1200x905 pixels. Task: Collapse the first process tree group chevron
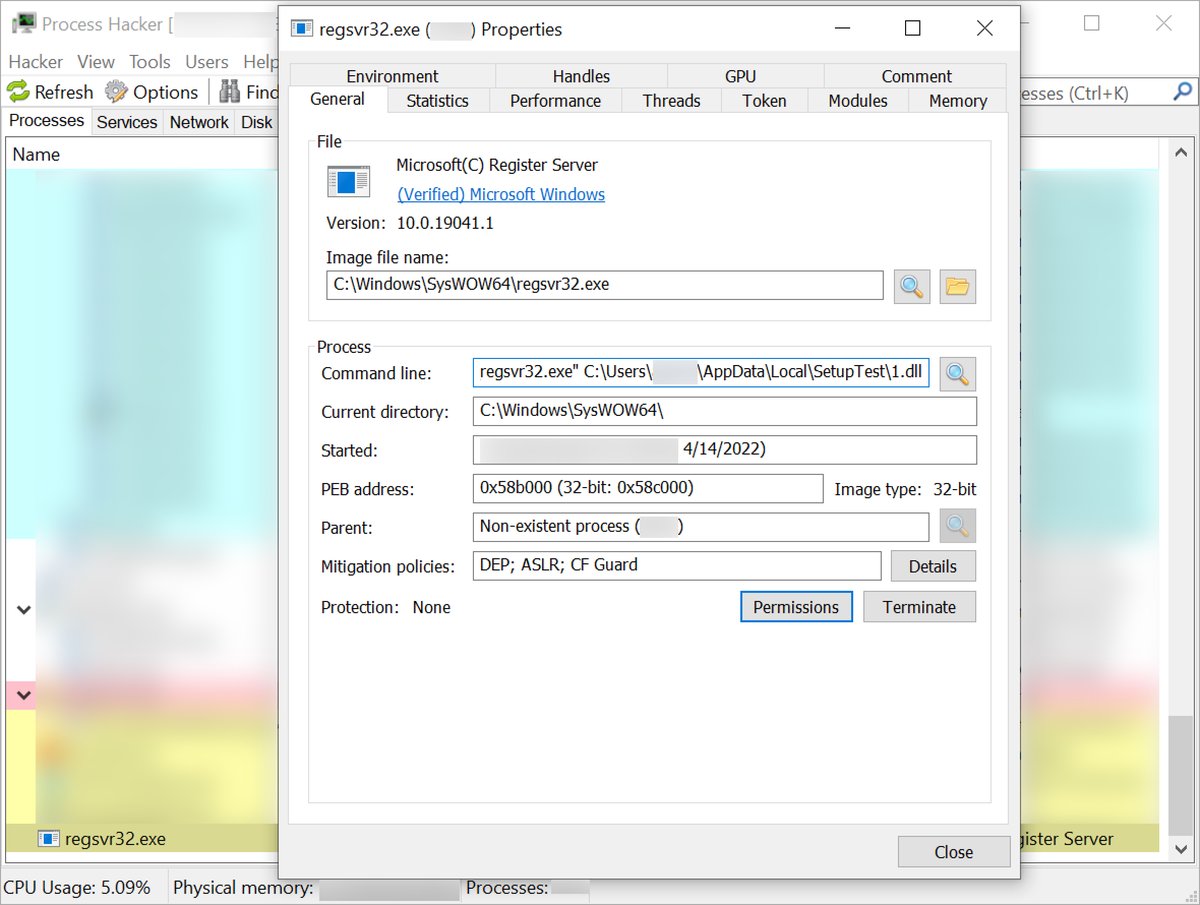click(x=23, y=609)
